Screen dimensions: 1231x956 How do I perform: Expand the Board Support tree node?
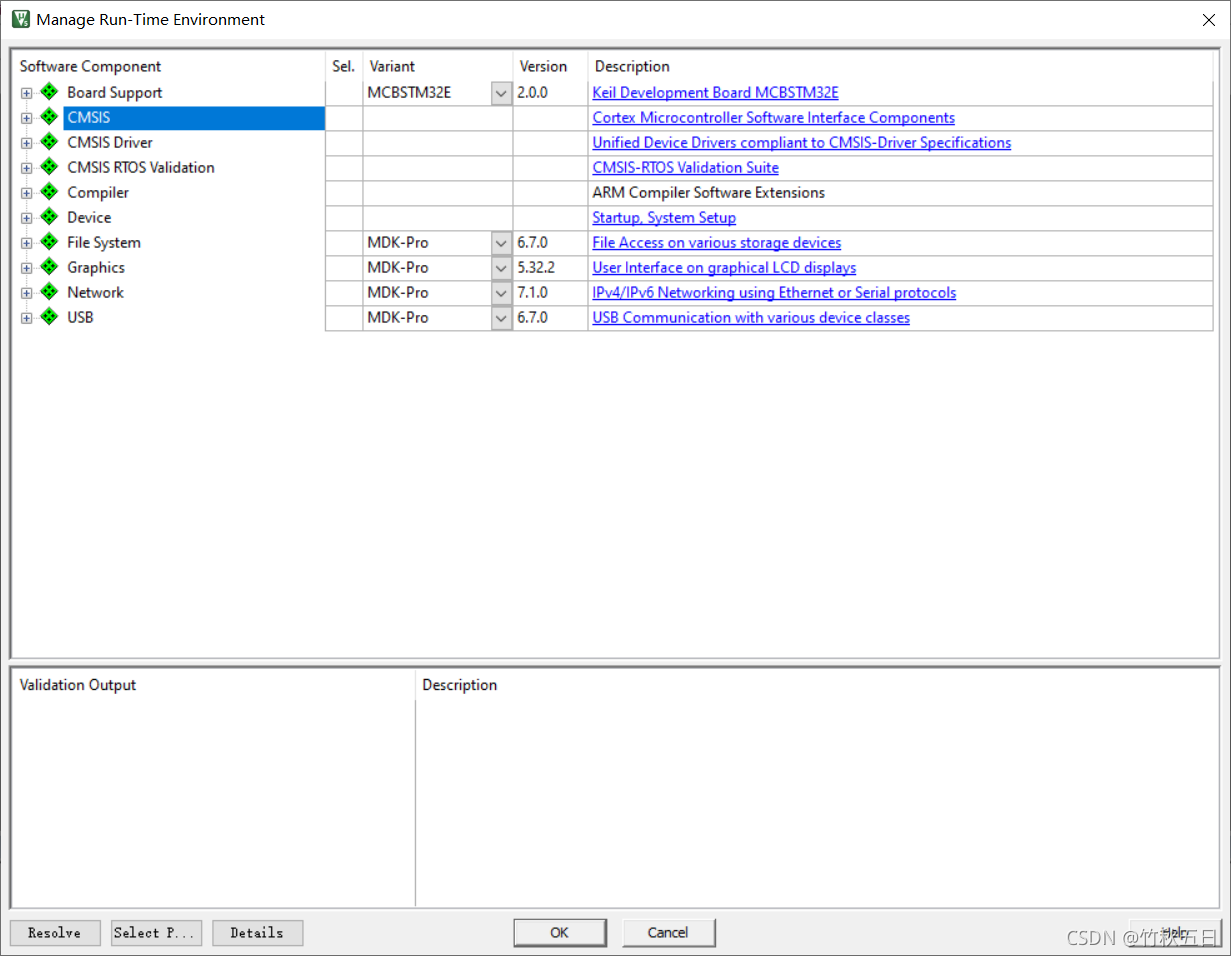(x=26, y=93)
